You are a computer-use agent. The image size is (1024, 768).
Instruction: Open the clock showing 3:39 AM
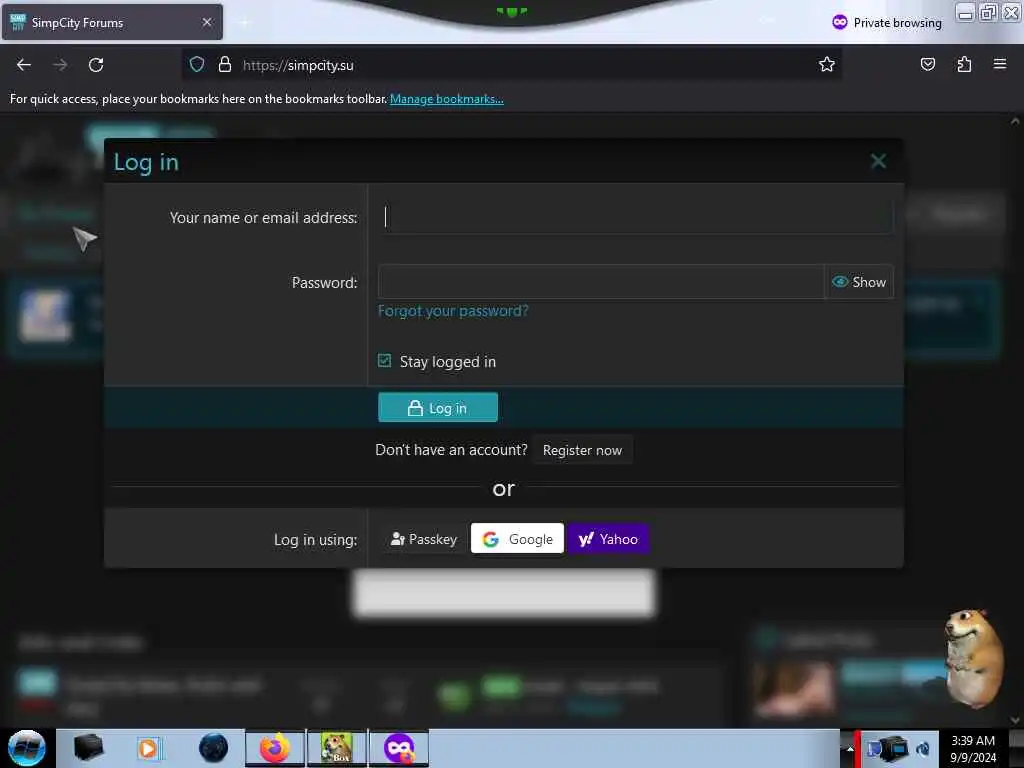pyautogui.click(x=973, y=748)
